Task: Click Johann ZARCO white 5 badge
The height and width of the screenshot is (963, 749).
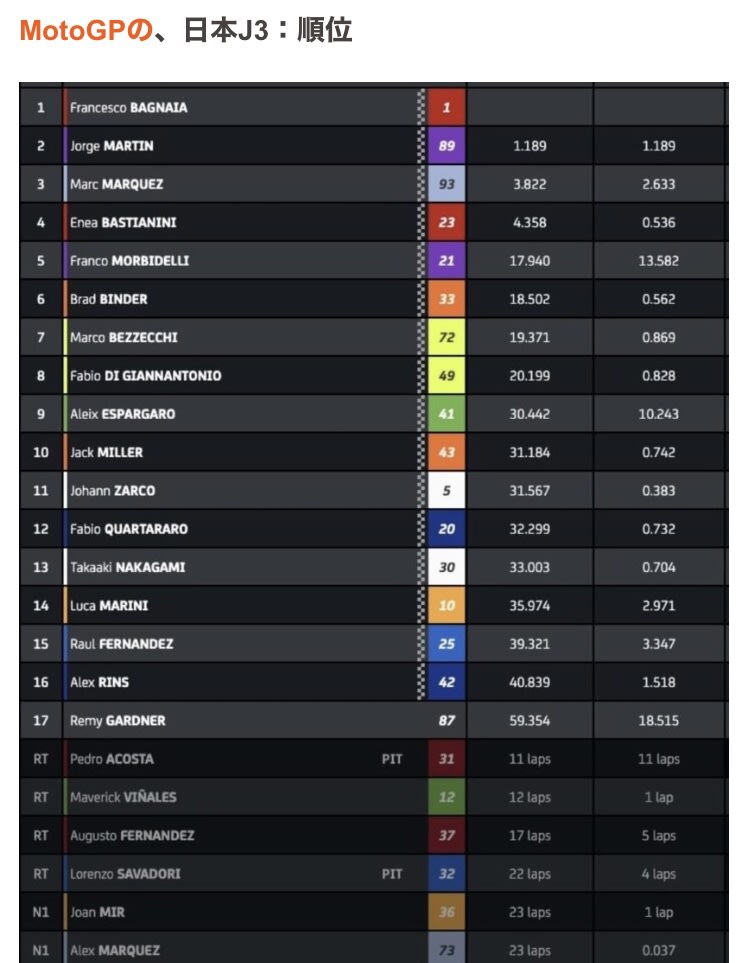Action: [x=446, y=491]
